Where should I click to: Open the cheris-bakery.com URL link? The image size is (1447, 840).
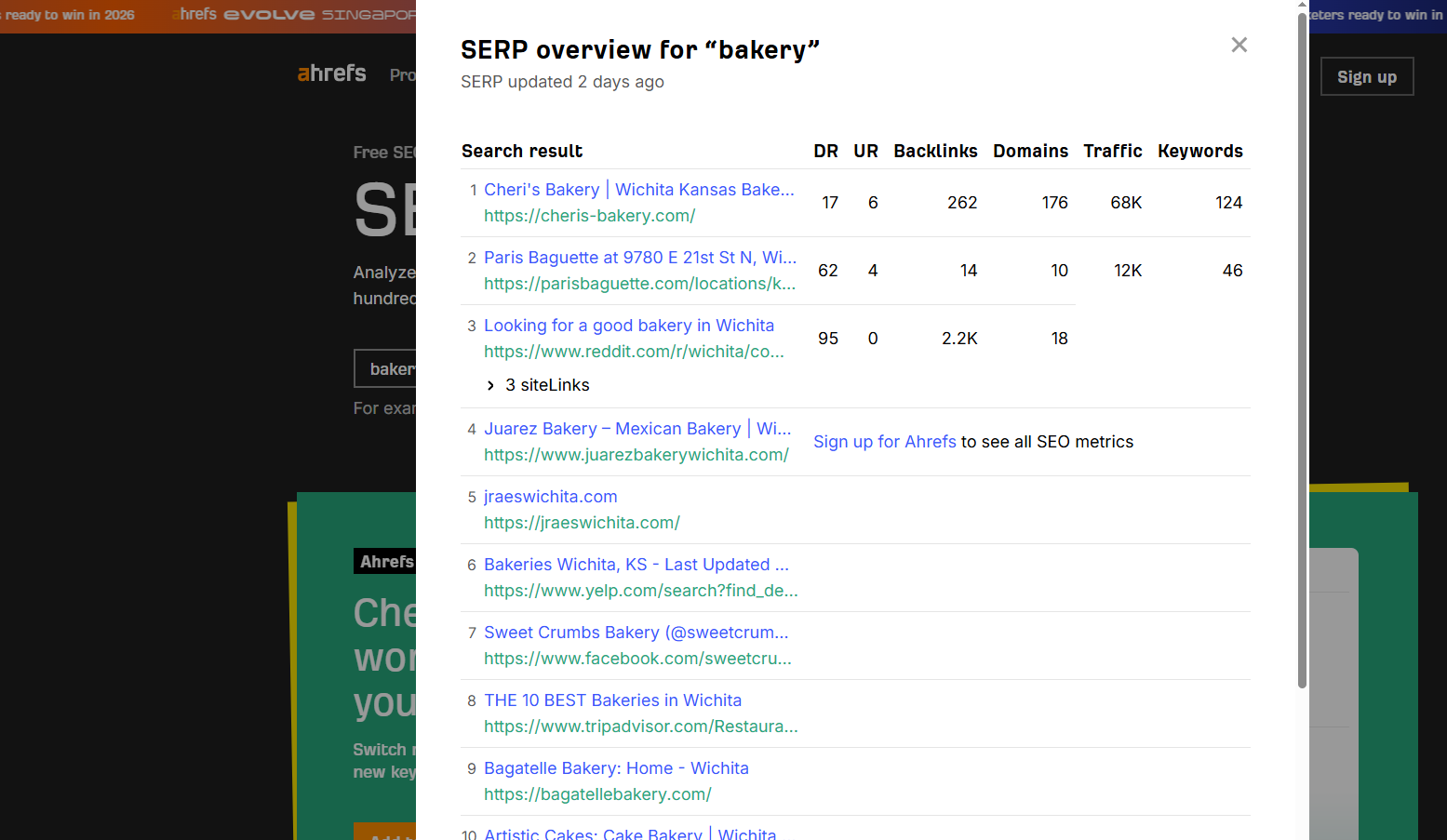pyautogui.click(x=589, y=216)
